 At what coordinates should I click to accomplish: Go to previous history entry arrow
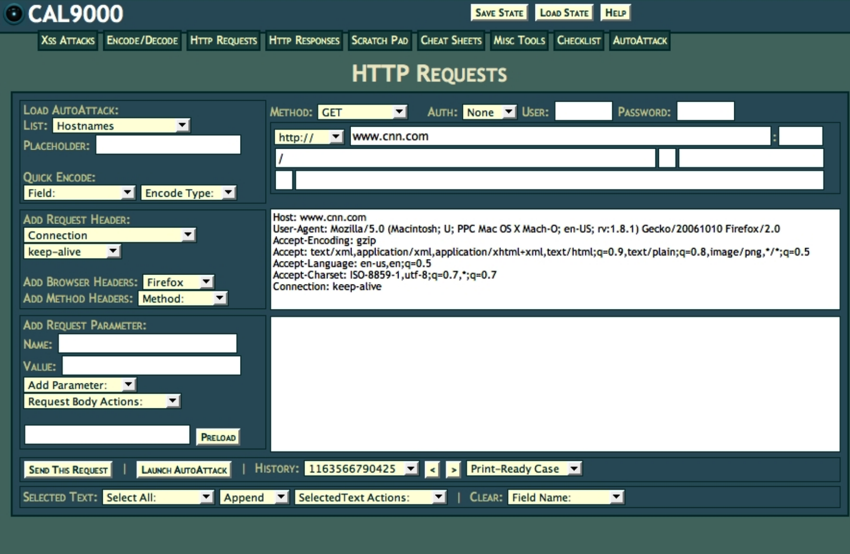click(x=432, y=469)
